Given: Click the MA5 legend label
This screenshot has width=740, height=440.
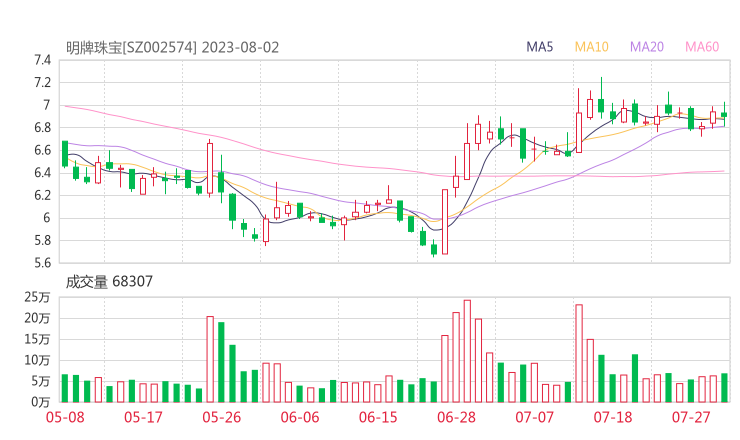Looking at the screenshot, I should (x=539, y=47).
